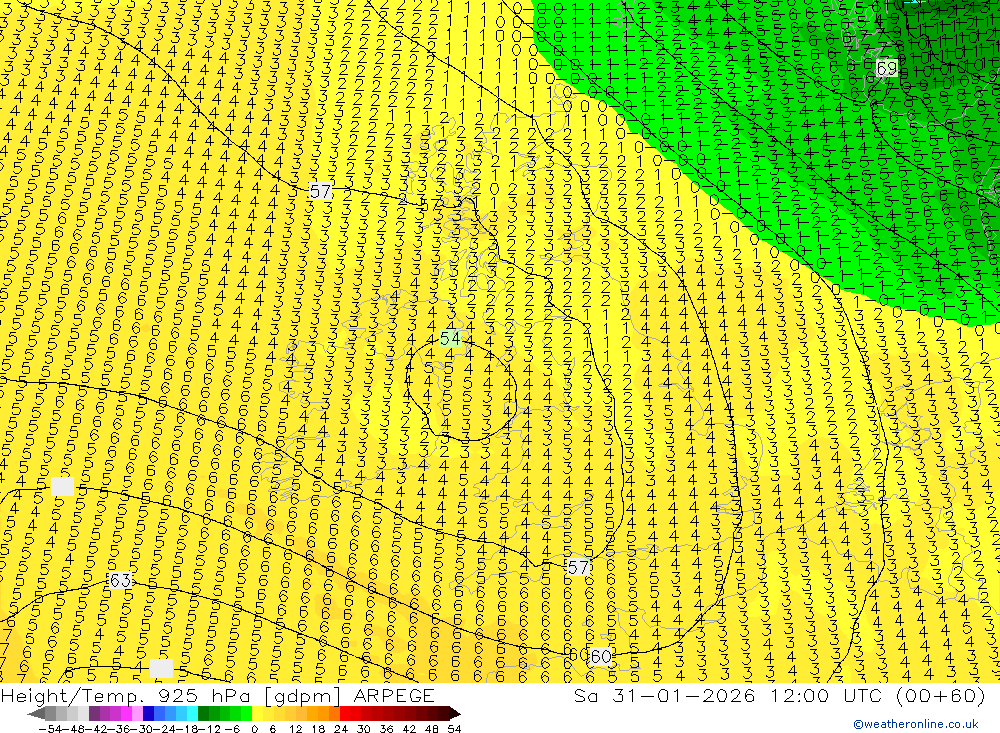Pick the cyan swatch in the legend
The width and height of the screenshot is (1000, 733).
[192, 714]
